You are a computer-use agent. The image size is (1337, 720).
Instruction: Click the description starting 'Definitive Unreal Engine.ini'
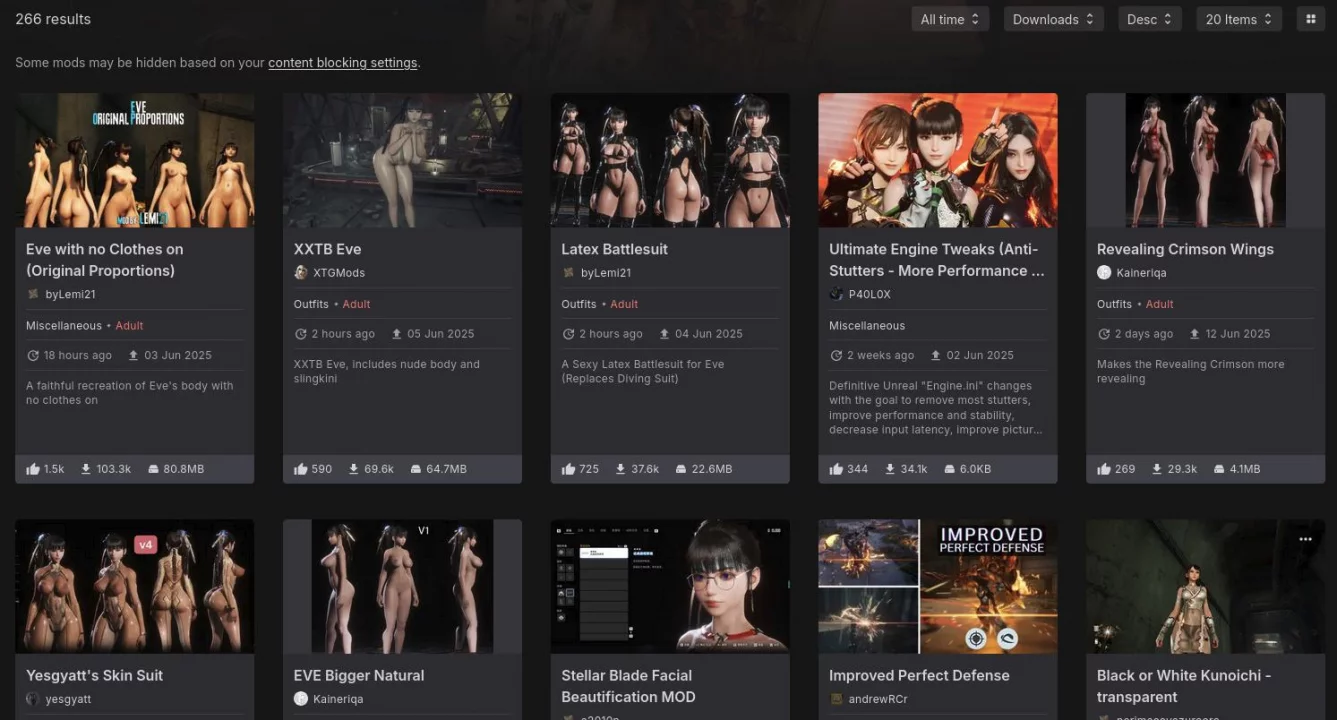pyautogui.click(x=936, y=408)
